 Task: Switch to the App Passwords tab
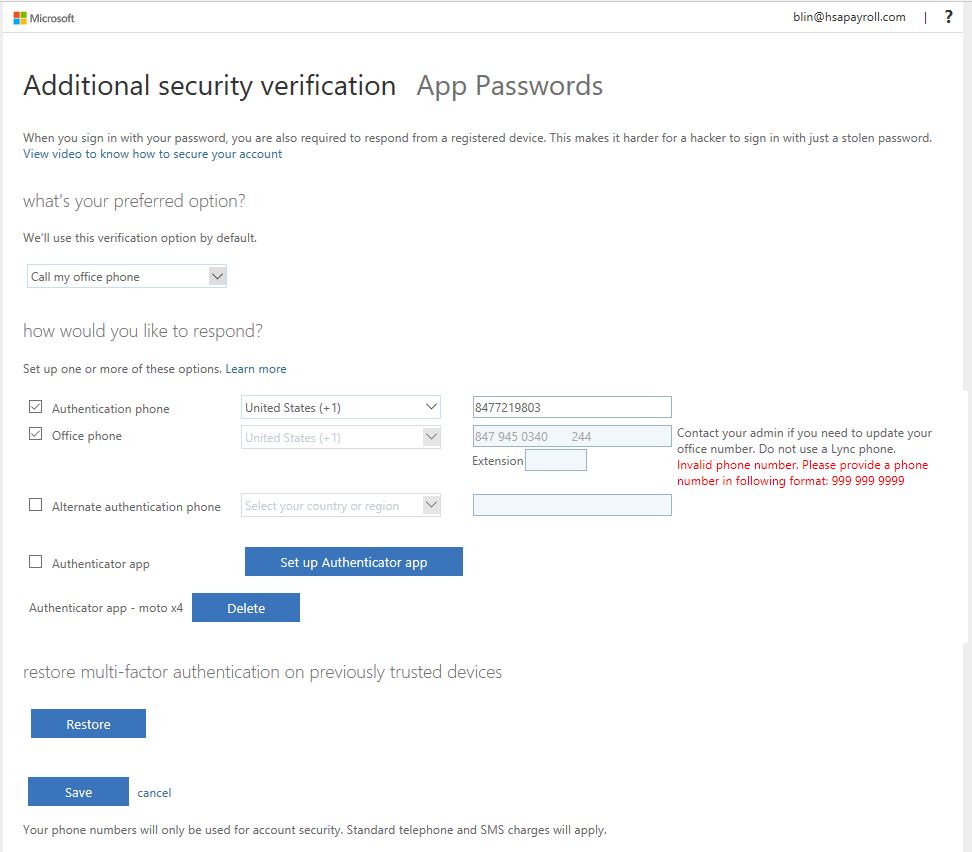[x=510, y=86]
